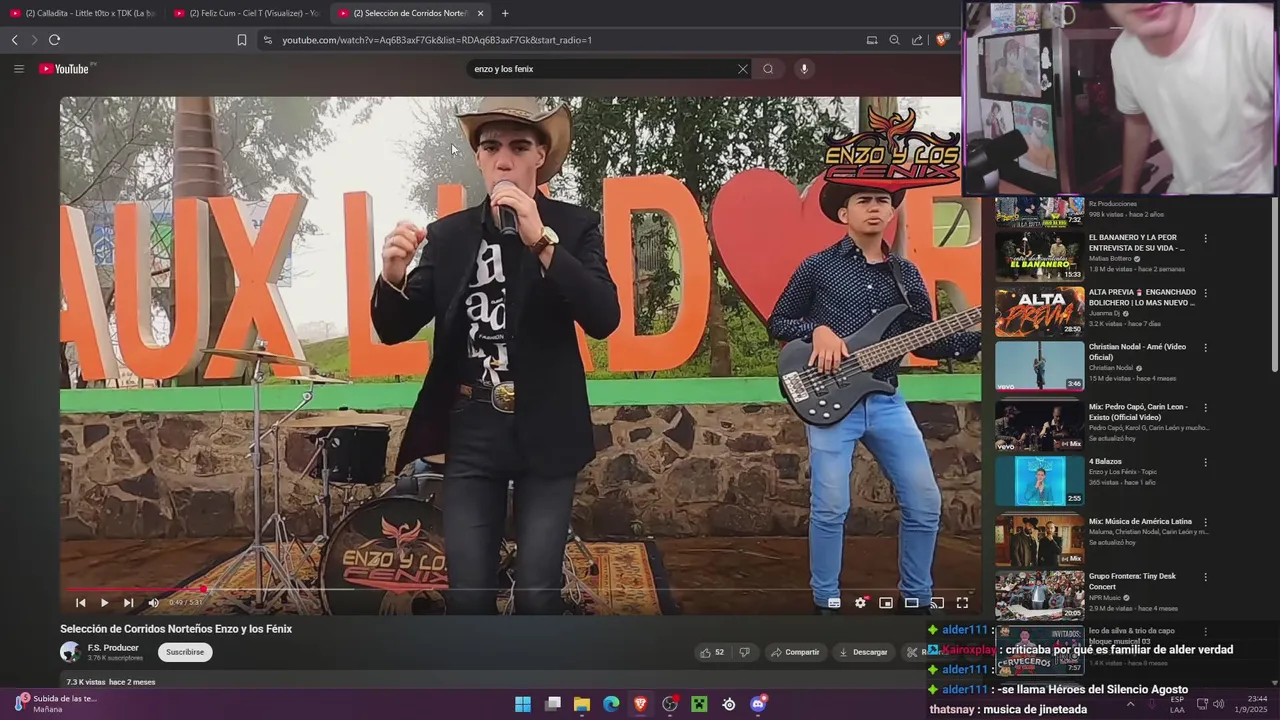Close the Selección de Corridos tab
The image size is (1280, 720).
[480, 13]
